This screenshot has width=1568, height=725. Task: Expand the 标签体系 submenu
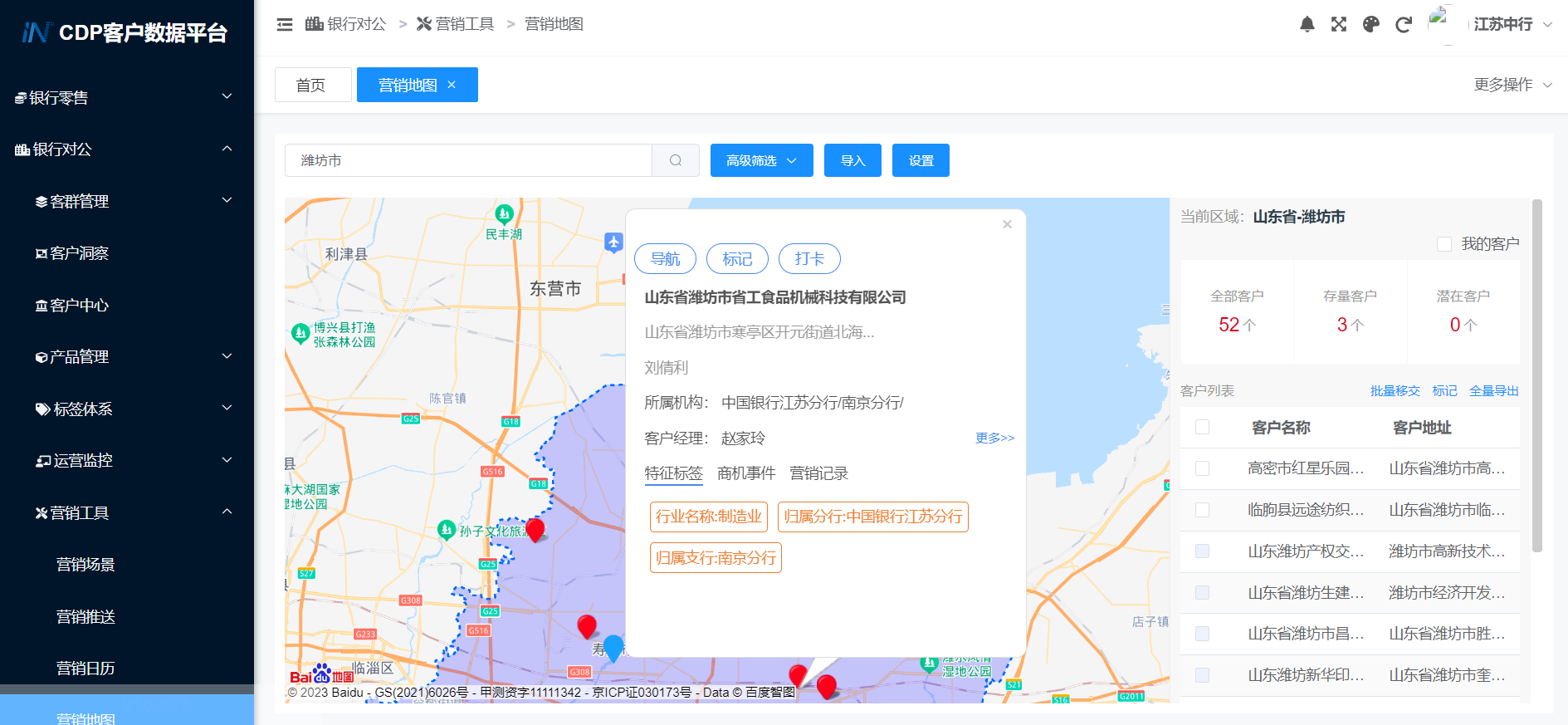pos(127,409)
